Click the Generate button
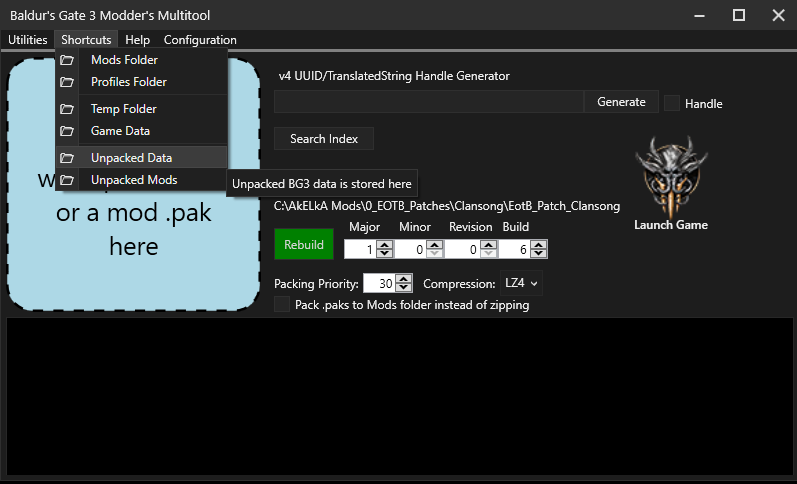This screenshot has height=484, width=797. pos(621,102)
